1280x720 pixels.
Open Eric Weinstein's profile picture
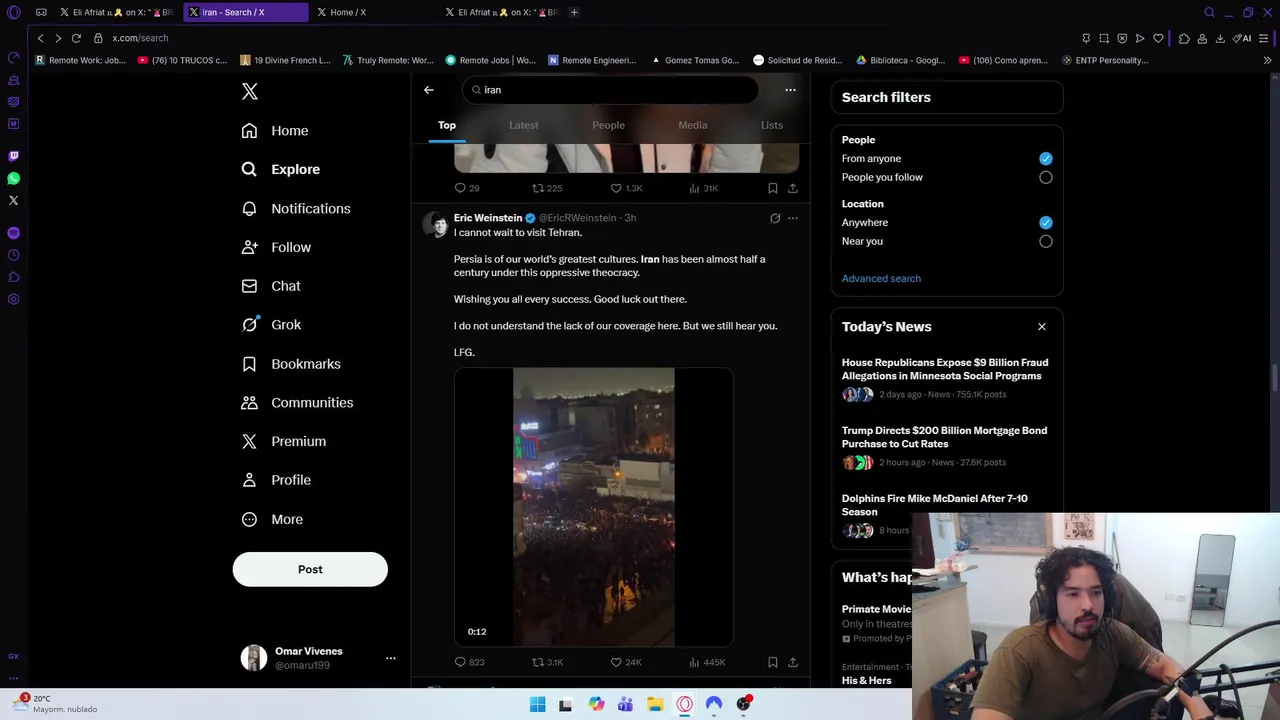coord(434,224)
